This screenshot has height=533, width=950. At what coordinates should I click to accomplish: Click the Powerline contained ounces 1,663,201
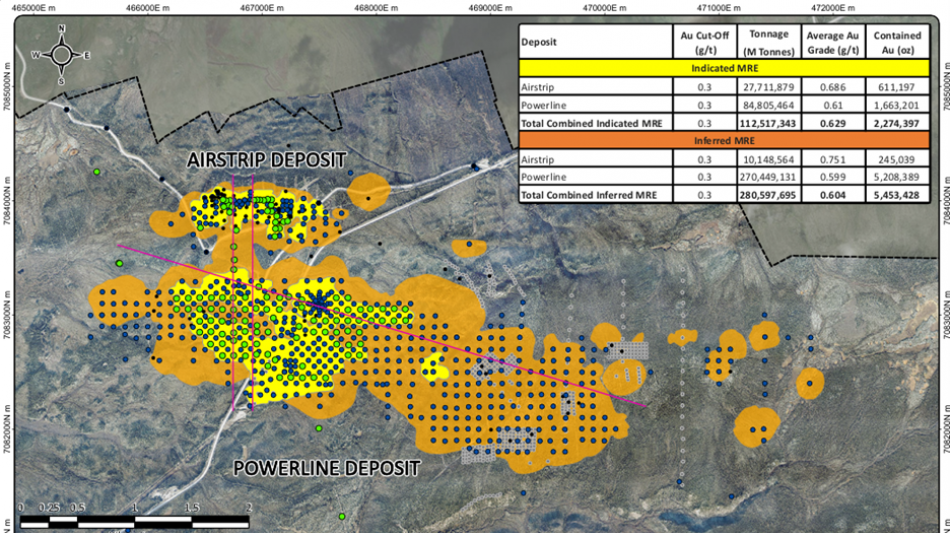(x=897, y=105)
